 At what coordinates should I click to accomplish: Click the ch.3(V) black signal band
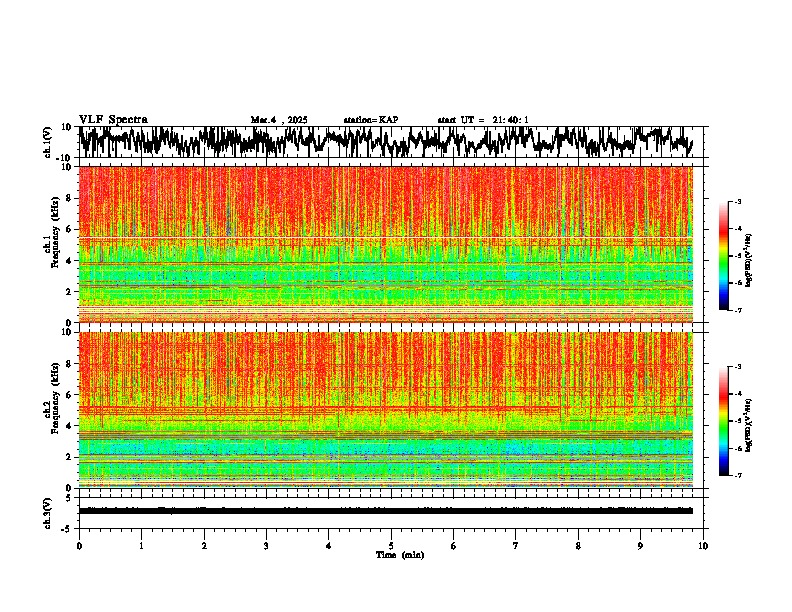click(x=386, y=511)
